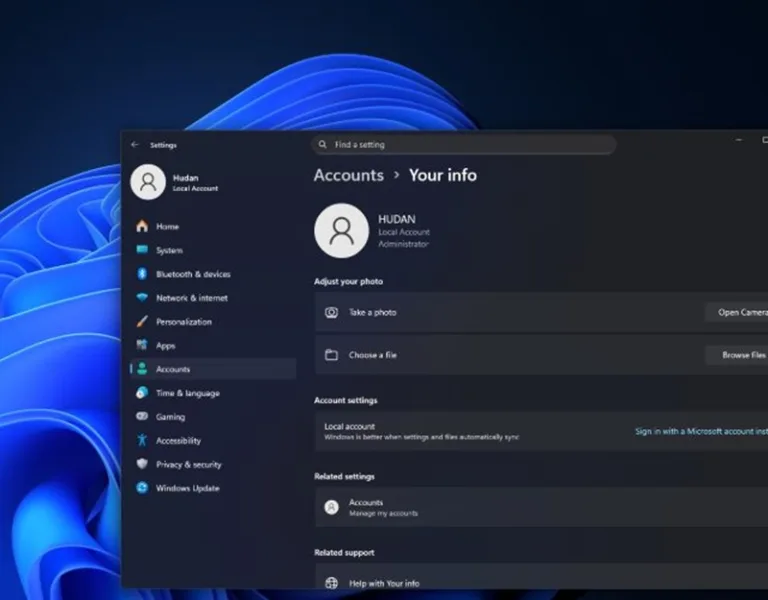Open the Windows Update icon
The image size is (768, 600).
pyautogui.click(x=142, y=488)
